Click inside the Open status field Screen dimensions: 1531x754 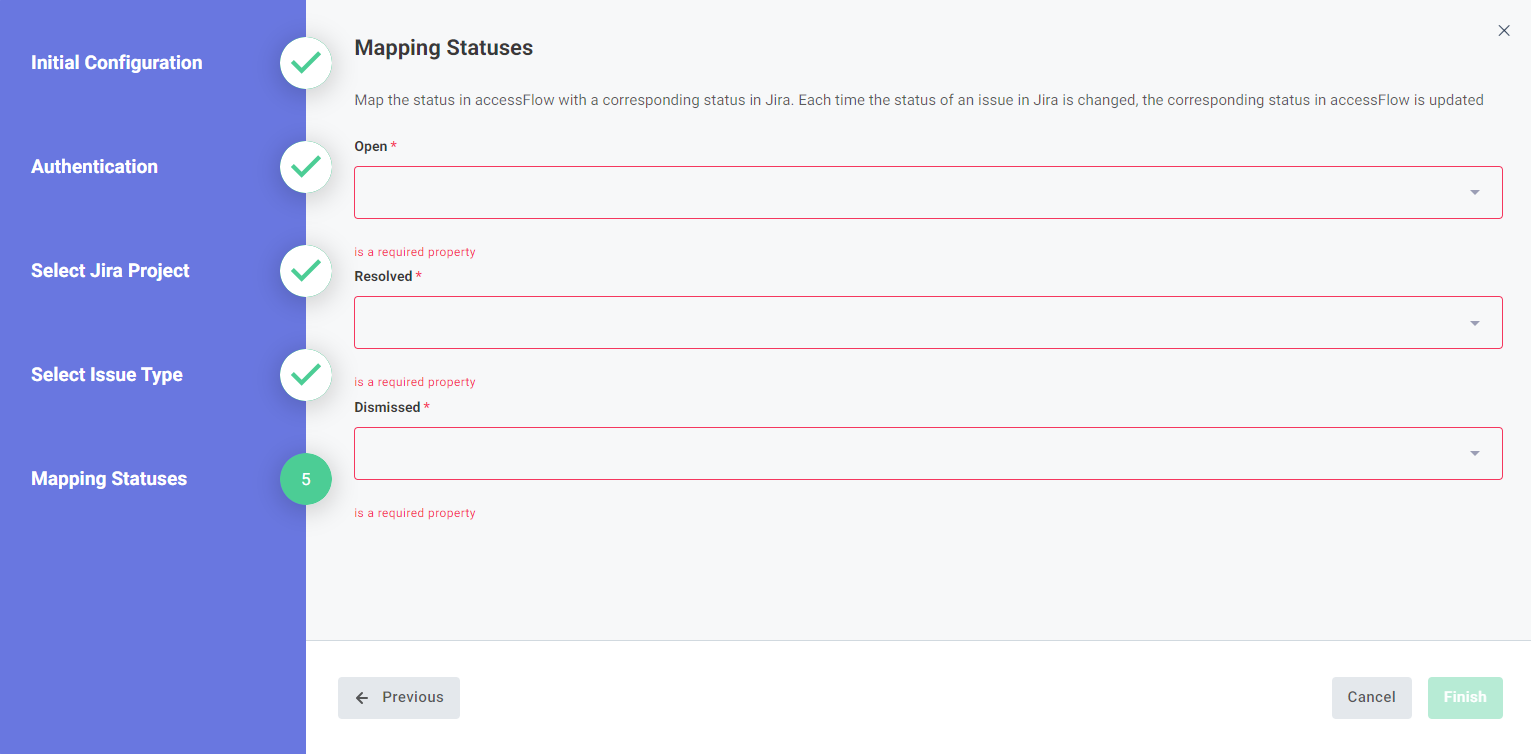coord(900,192)
